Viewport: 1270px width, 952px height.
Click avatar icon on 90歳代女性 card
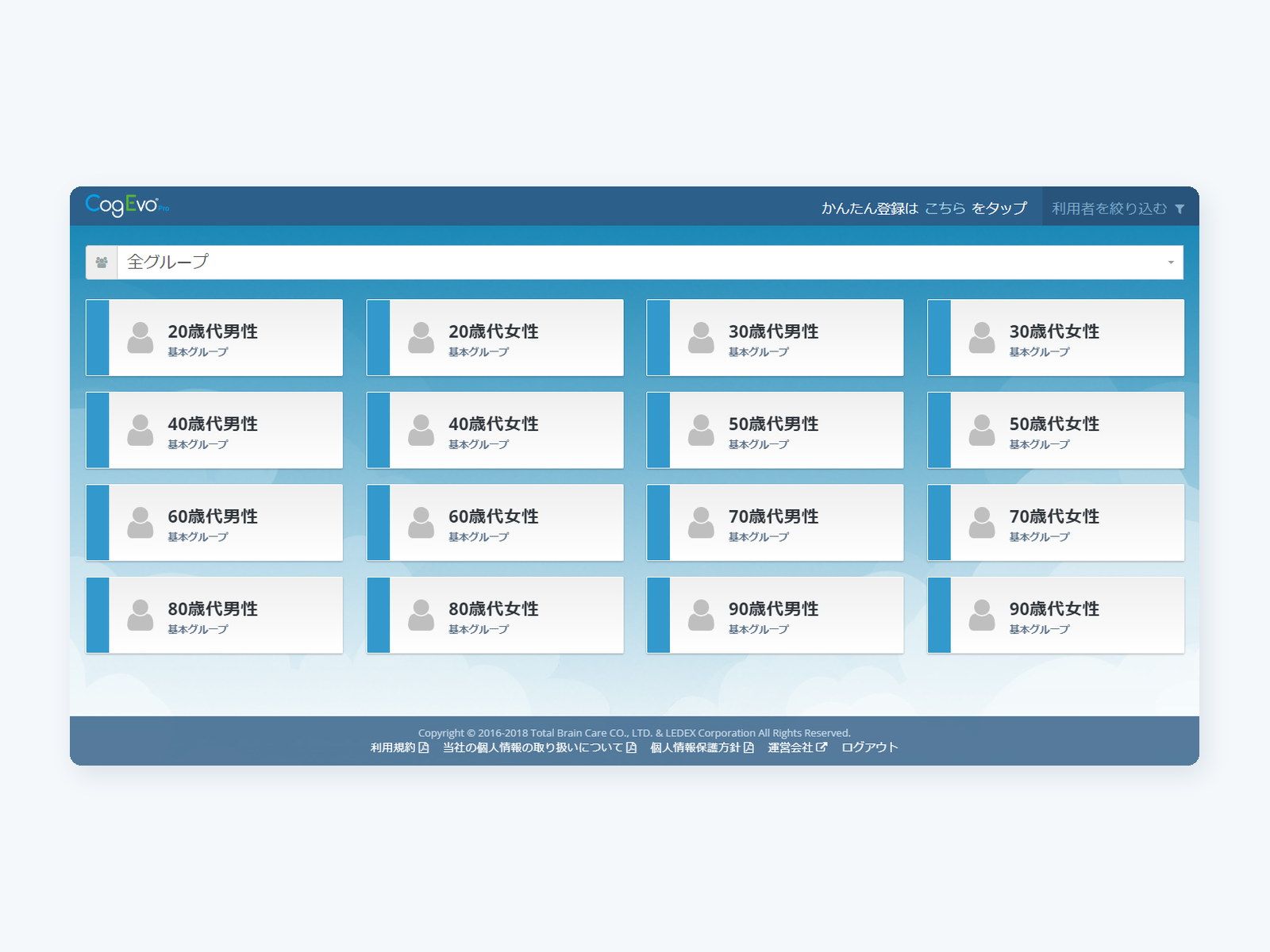(x=982, y=616)
